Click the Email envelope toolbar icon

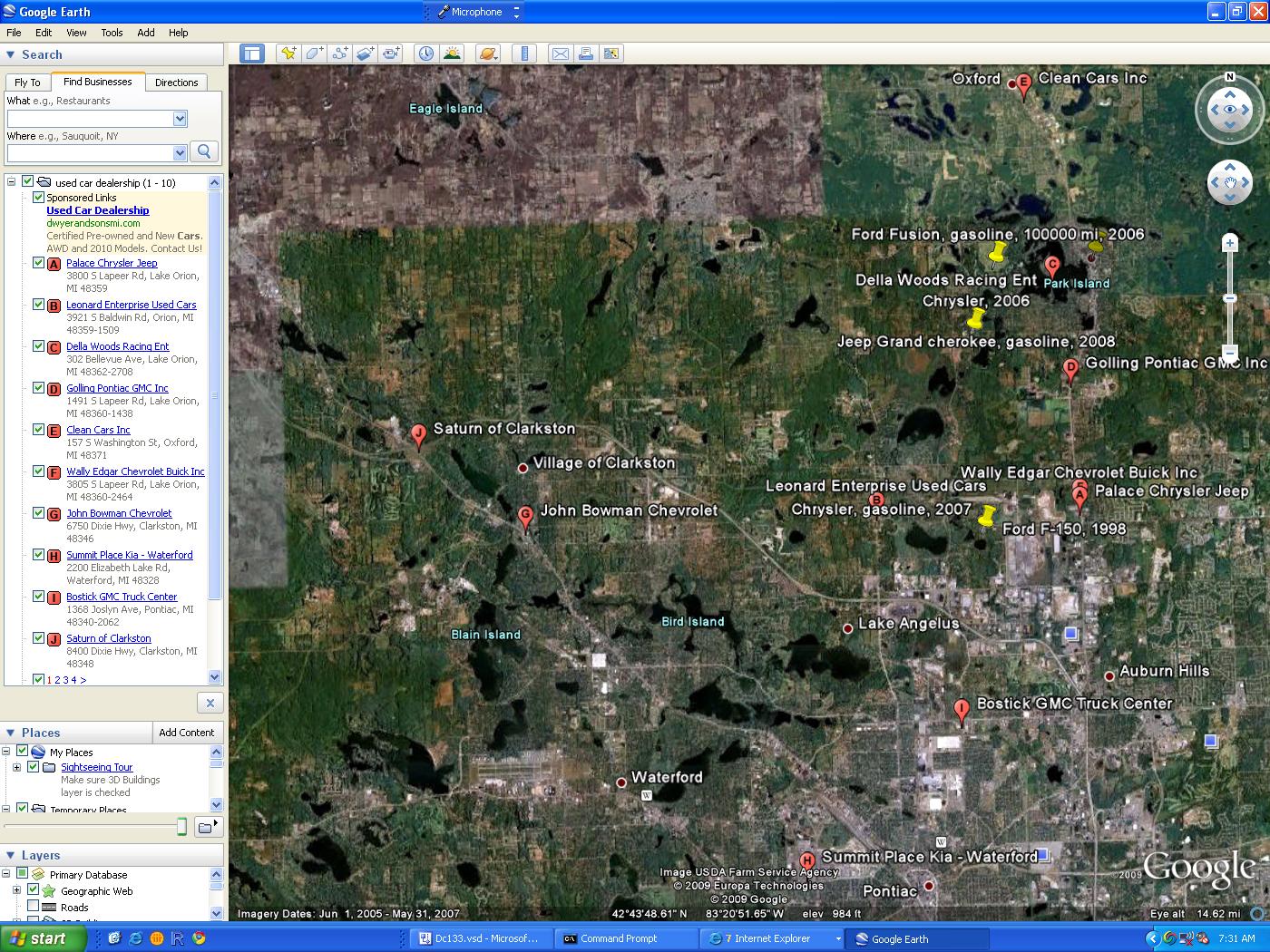(561, 53)
